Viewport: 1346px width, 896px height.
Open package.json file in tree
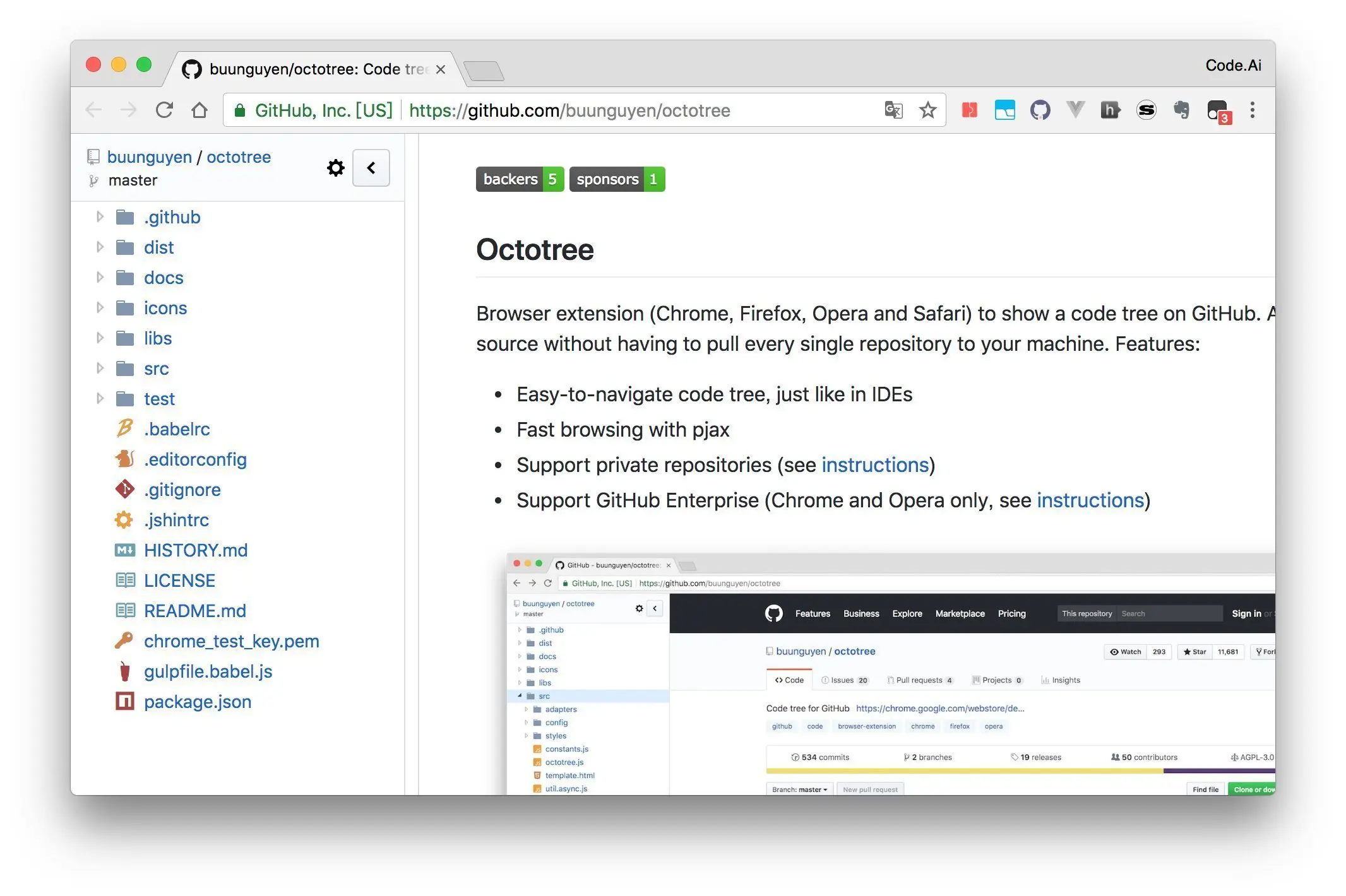point(197,702)
